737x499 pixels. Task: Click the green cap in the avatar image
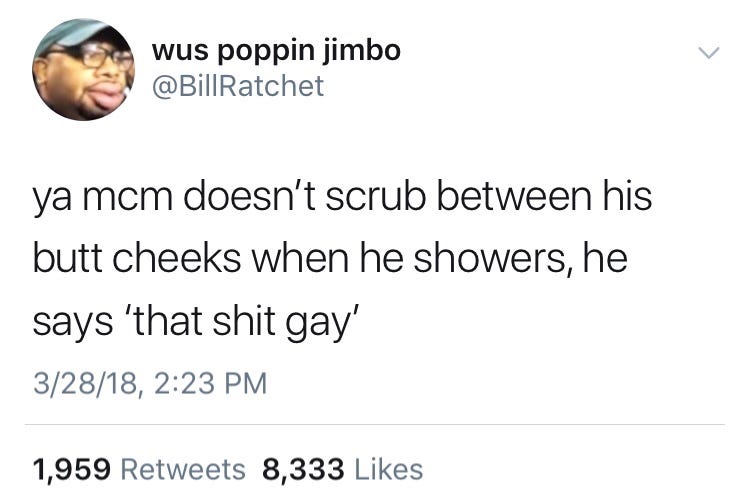pos(71,33)
